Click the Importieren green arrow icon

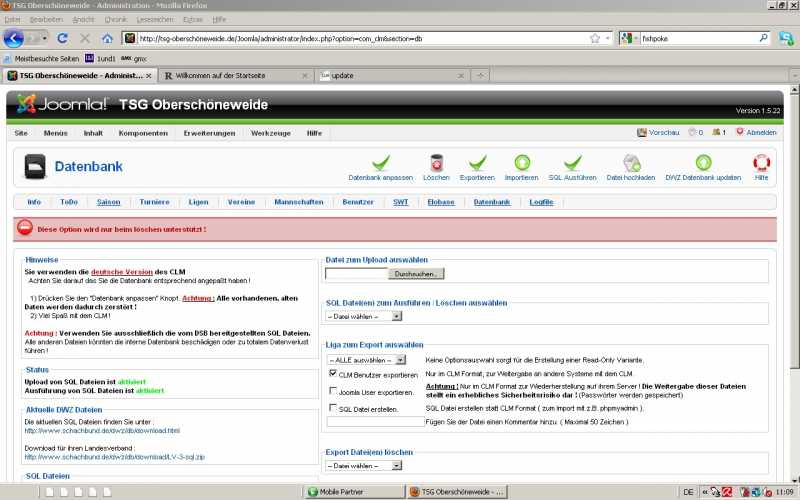pos(521,162)
